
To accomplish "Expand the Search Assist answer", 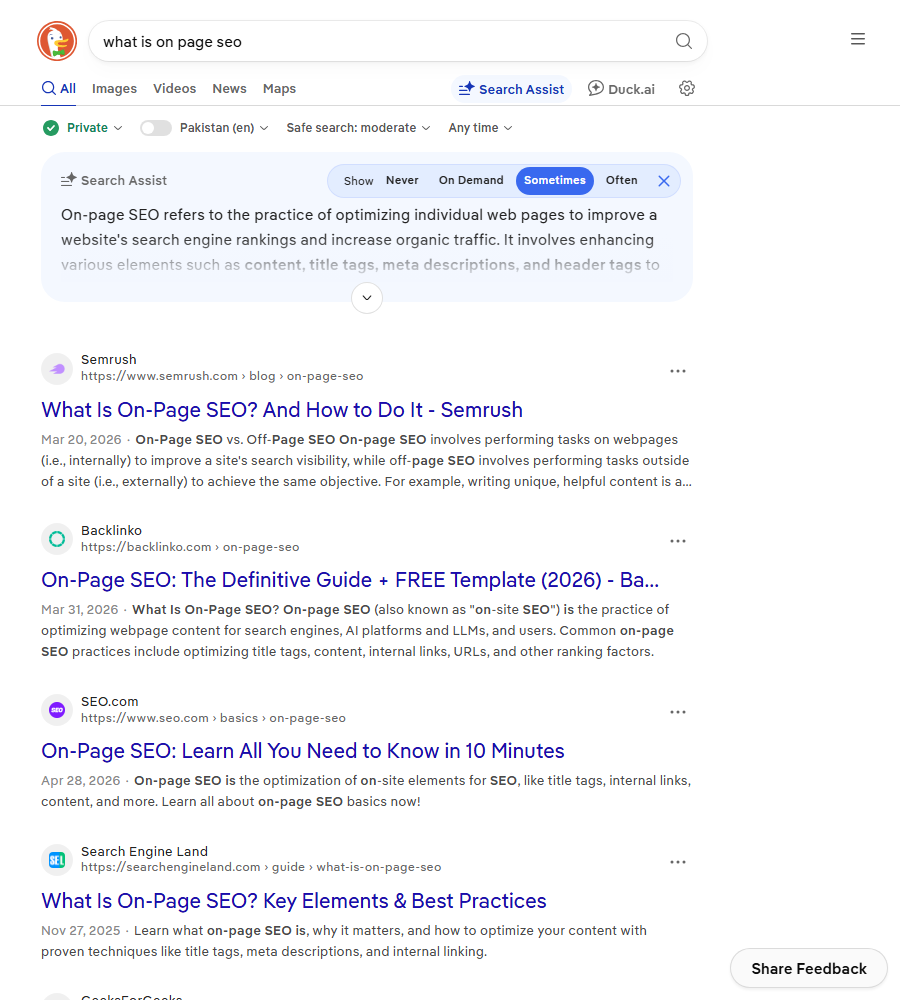I will (367, 298).
